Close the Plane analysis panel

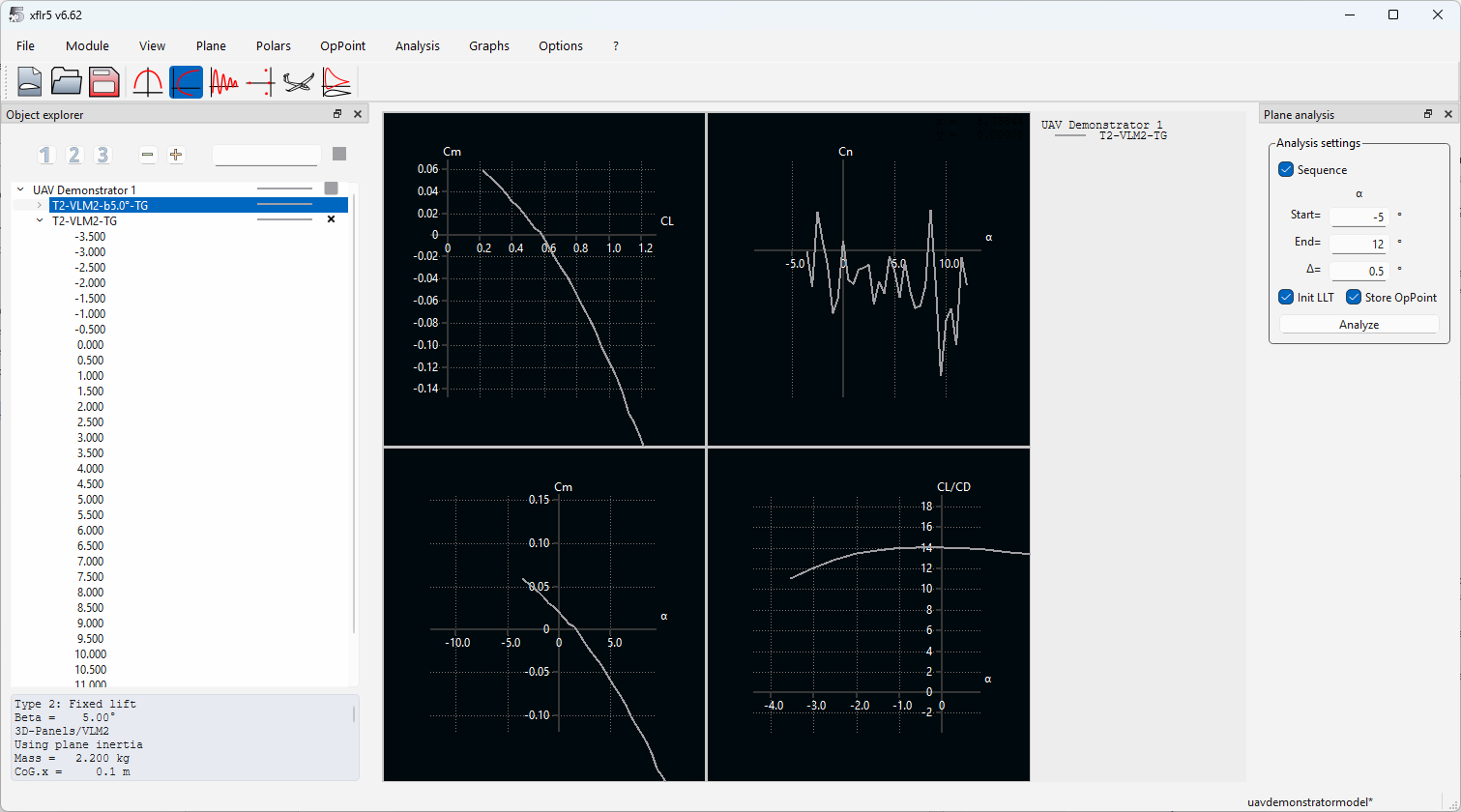1448,114
